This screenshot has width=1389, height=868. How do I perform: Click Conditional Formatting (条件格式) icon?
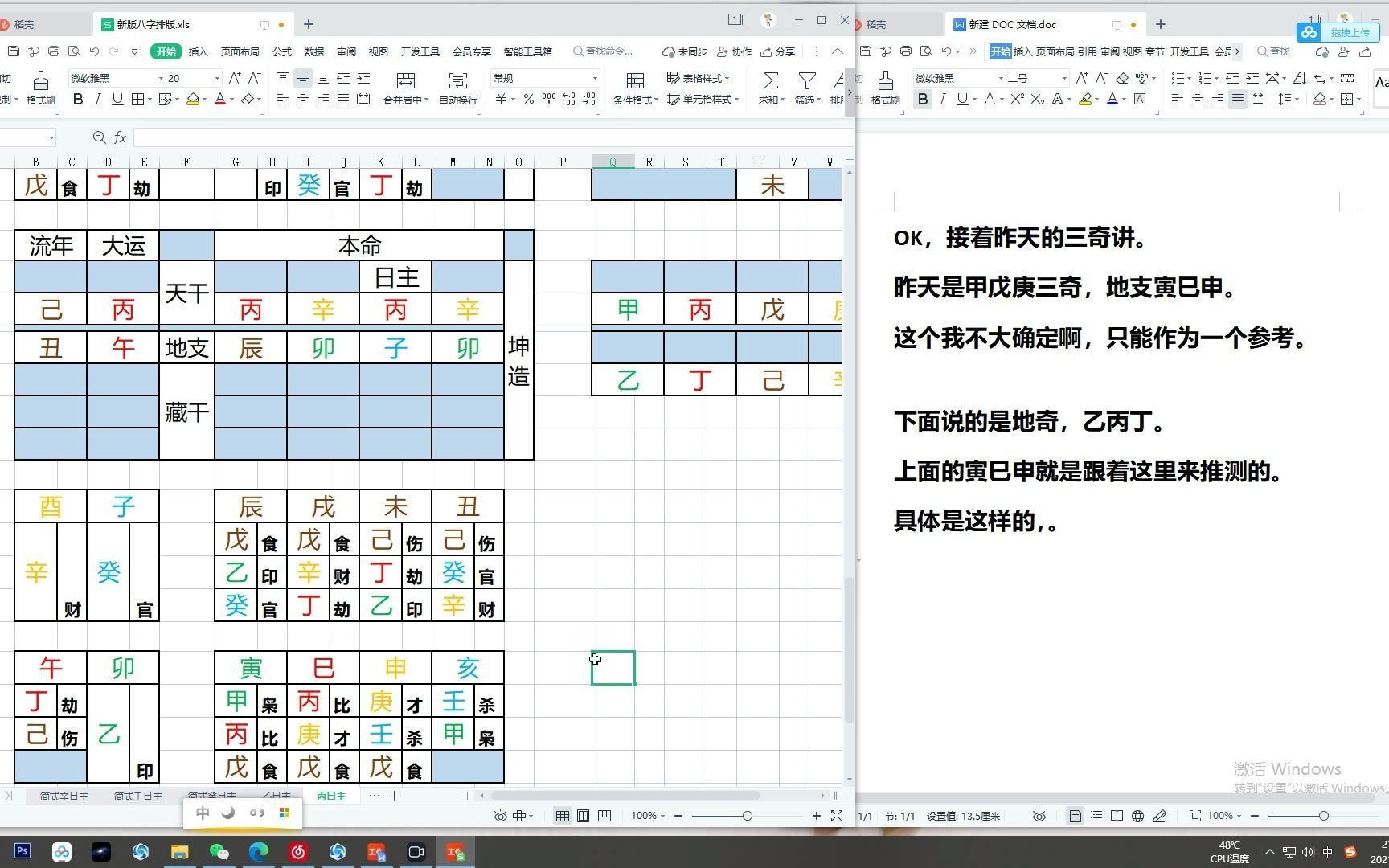tap(635, 88)
